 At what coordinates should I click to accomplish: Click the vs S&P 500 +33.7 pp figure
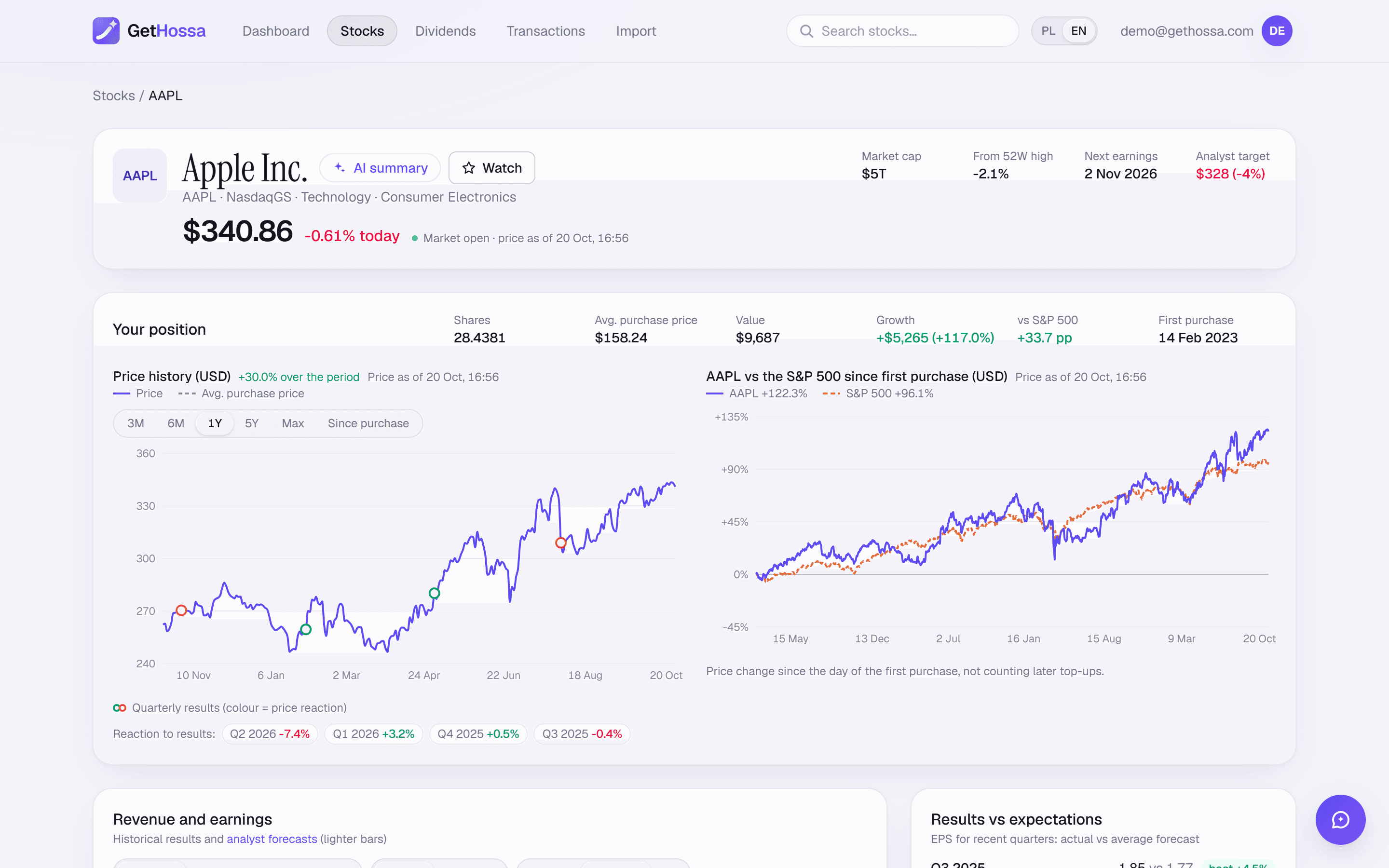[1045, 338]
